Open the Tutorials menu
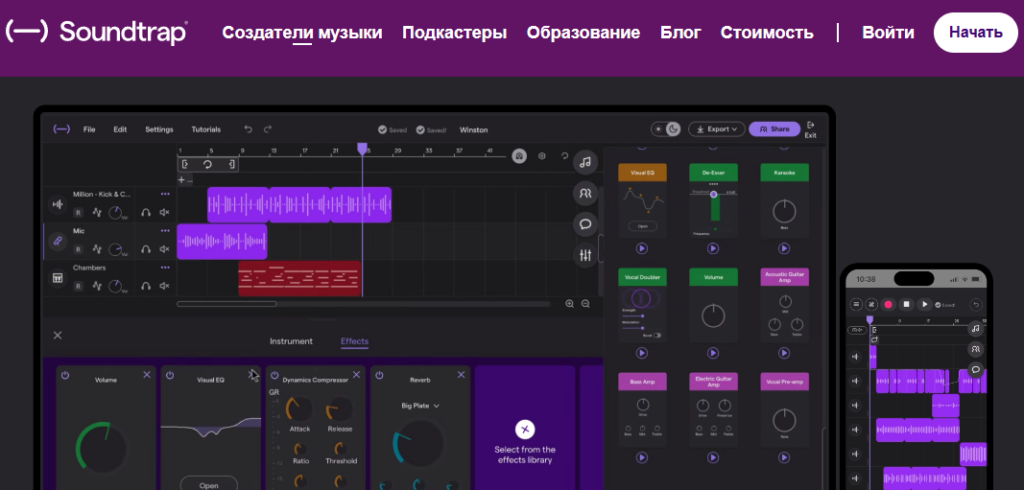The height and width of the screenshot is (490, 1024). [206, 129]
